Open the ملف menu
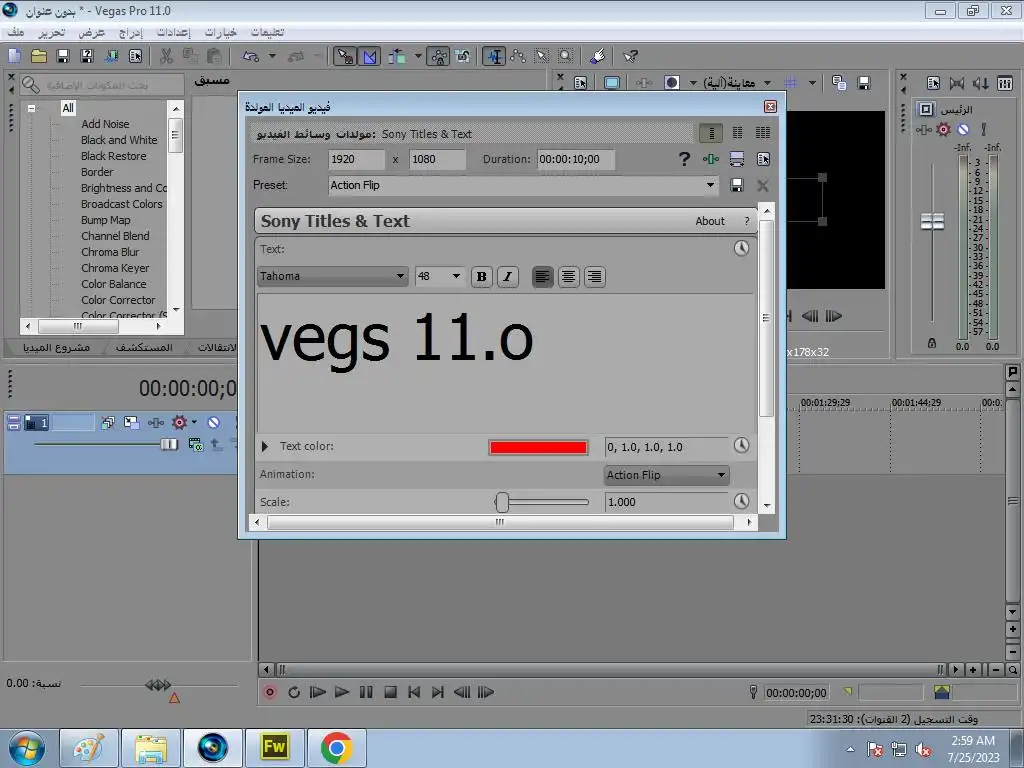 (x=16, y=32)
